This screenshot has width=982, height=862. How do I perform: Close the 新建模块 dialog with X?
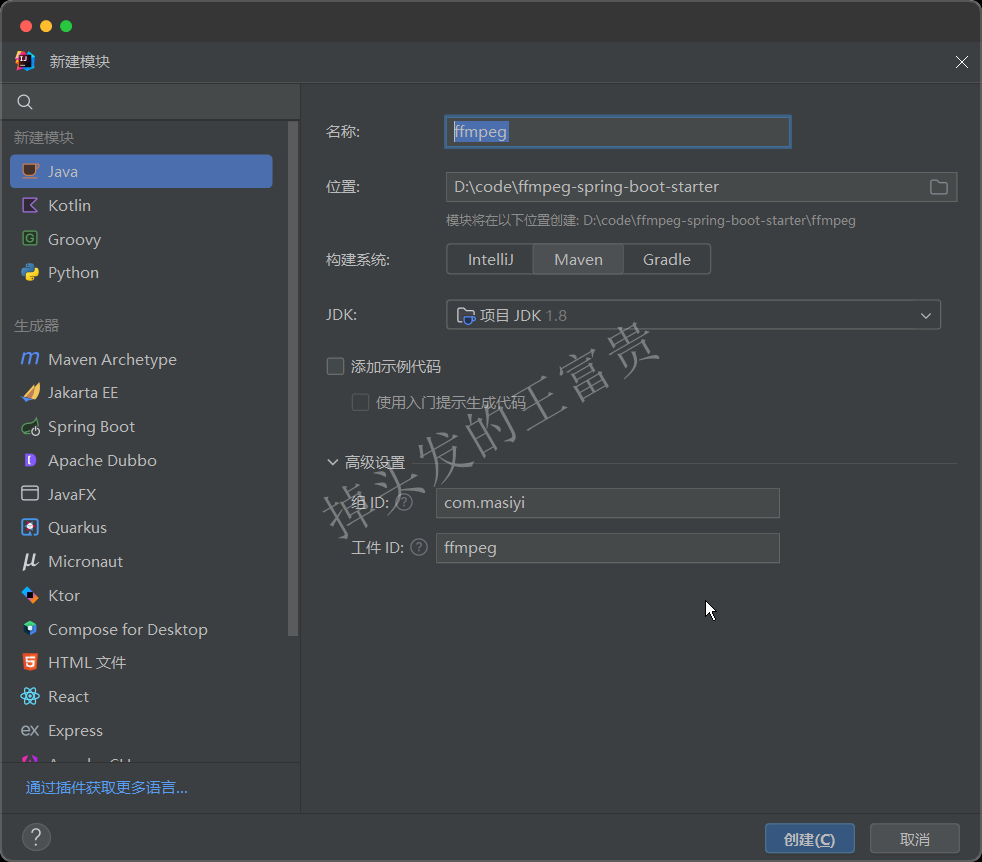click(x=961, y=61)
